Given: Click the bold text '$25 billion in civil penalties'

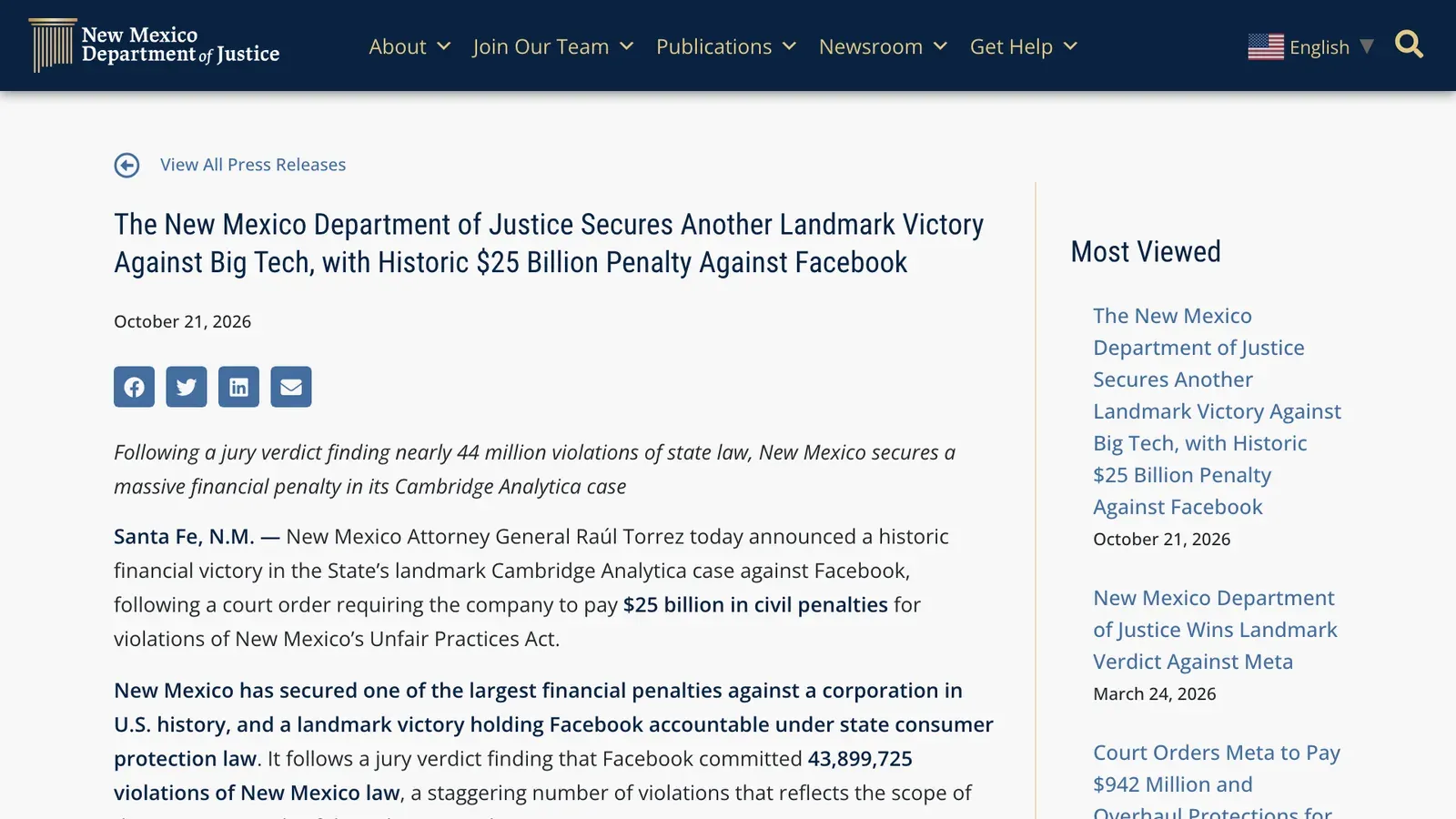Looking at the screenshot, I should pyautogui.click(x=755, y=604).
